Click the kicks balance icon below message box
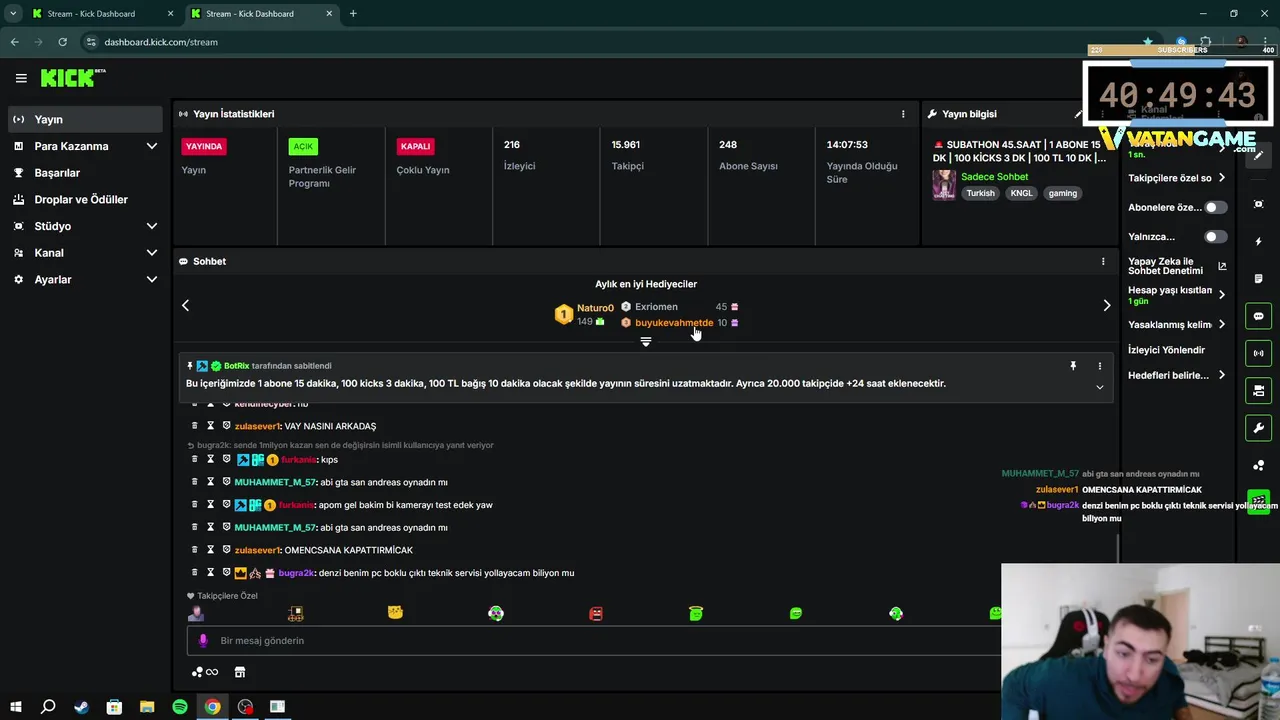This screenshot has height=720, width=1280. click(204, 672)
